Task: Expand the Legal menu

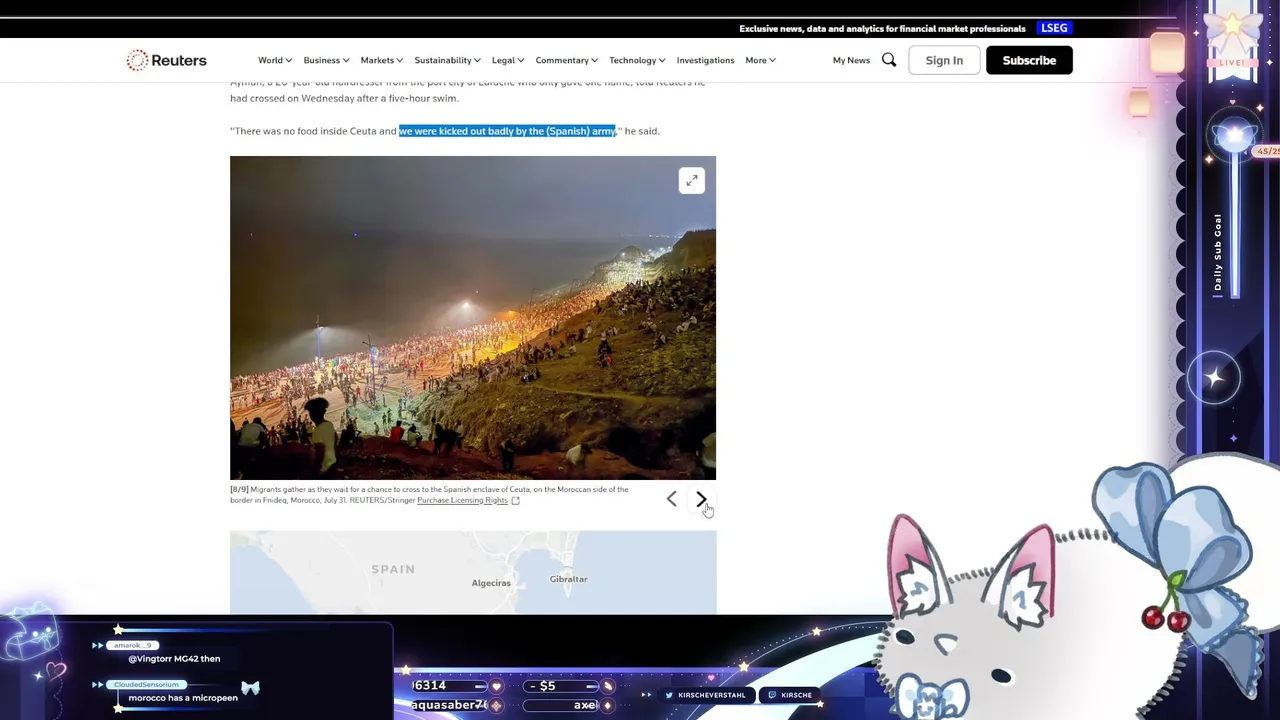Action: click(508, 60)
